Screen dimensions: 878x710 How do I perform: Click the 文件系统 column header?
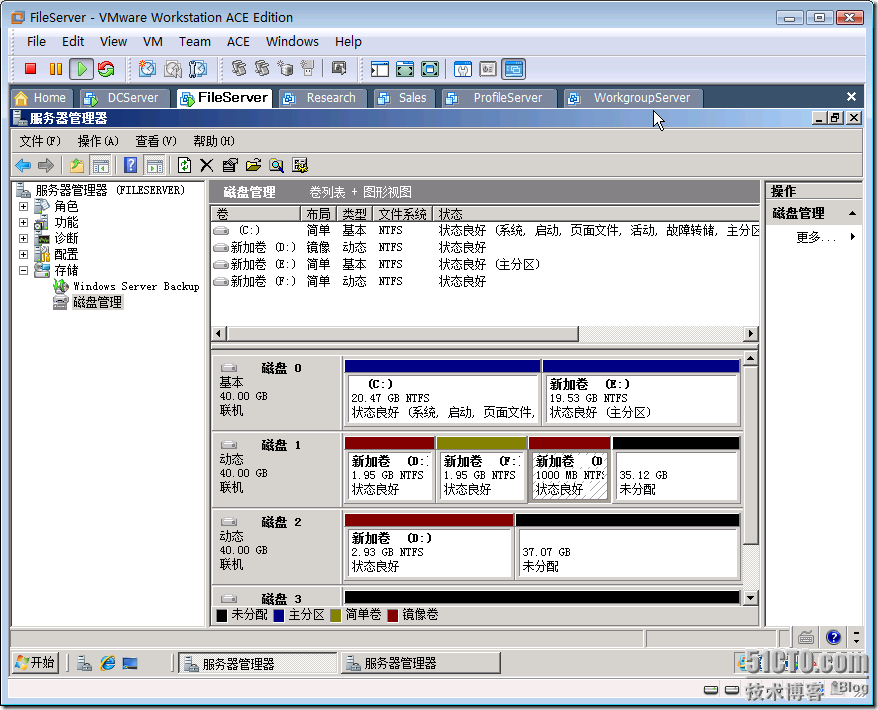click(x=403, y=214)
